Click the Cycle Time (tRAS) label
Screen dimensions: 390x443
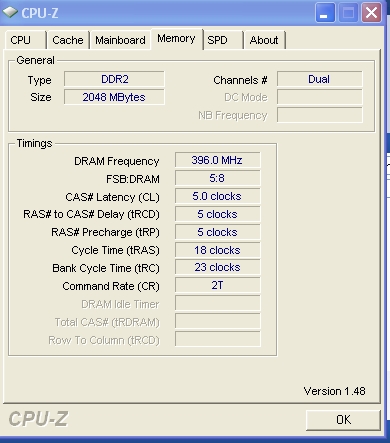[115, 250]
